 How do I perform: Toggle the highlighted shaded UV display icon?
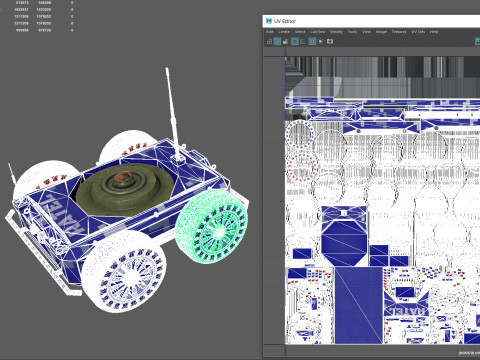(277, 41)
